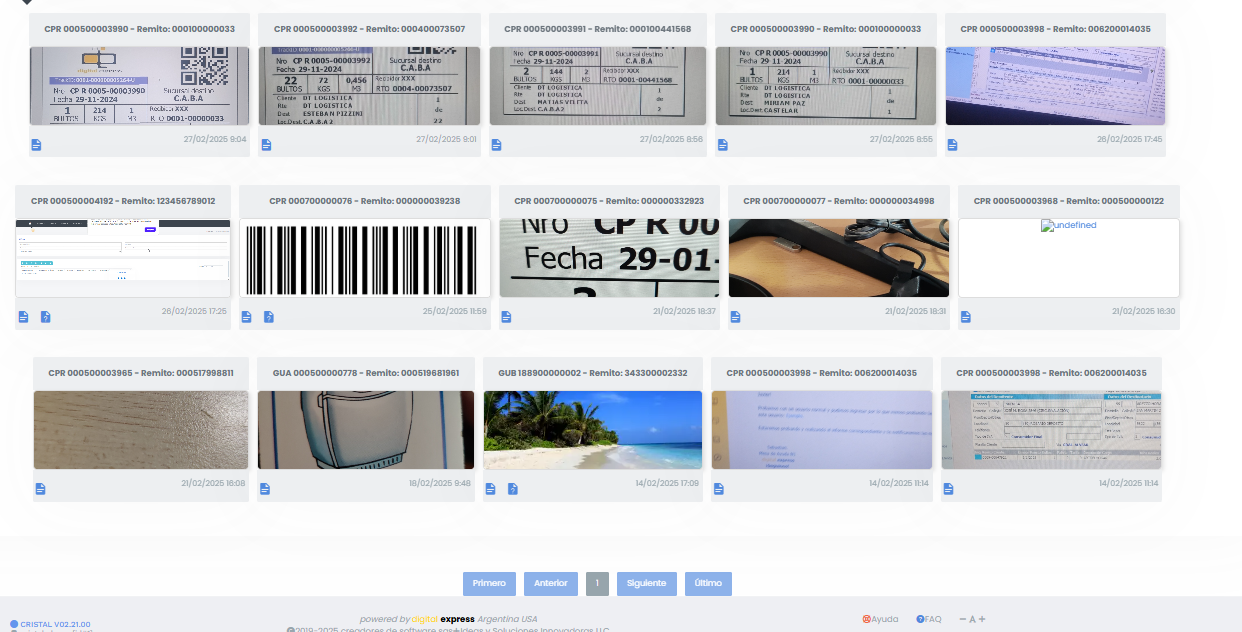
Task: Click the date 27/02/2025 9:01
Action: pos(446,140)
